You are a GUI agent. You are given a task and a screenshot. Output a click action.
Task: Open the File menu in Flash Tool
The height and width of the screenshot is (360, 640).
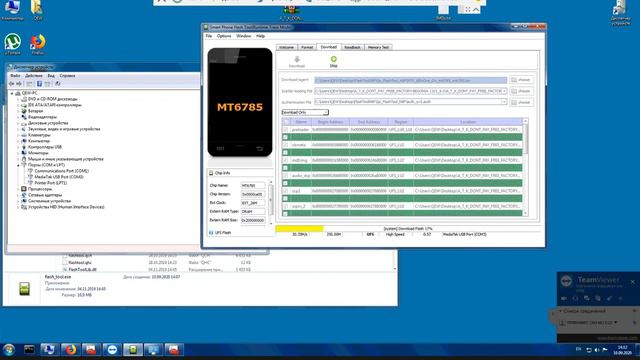coord(209,36)
